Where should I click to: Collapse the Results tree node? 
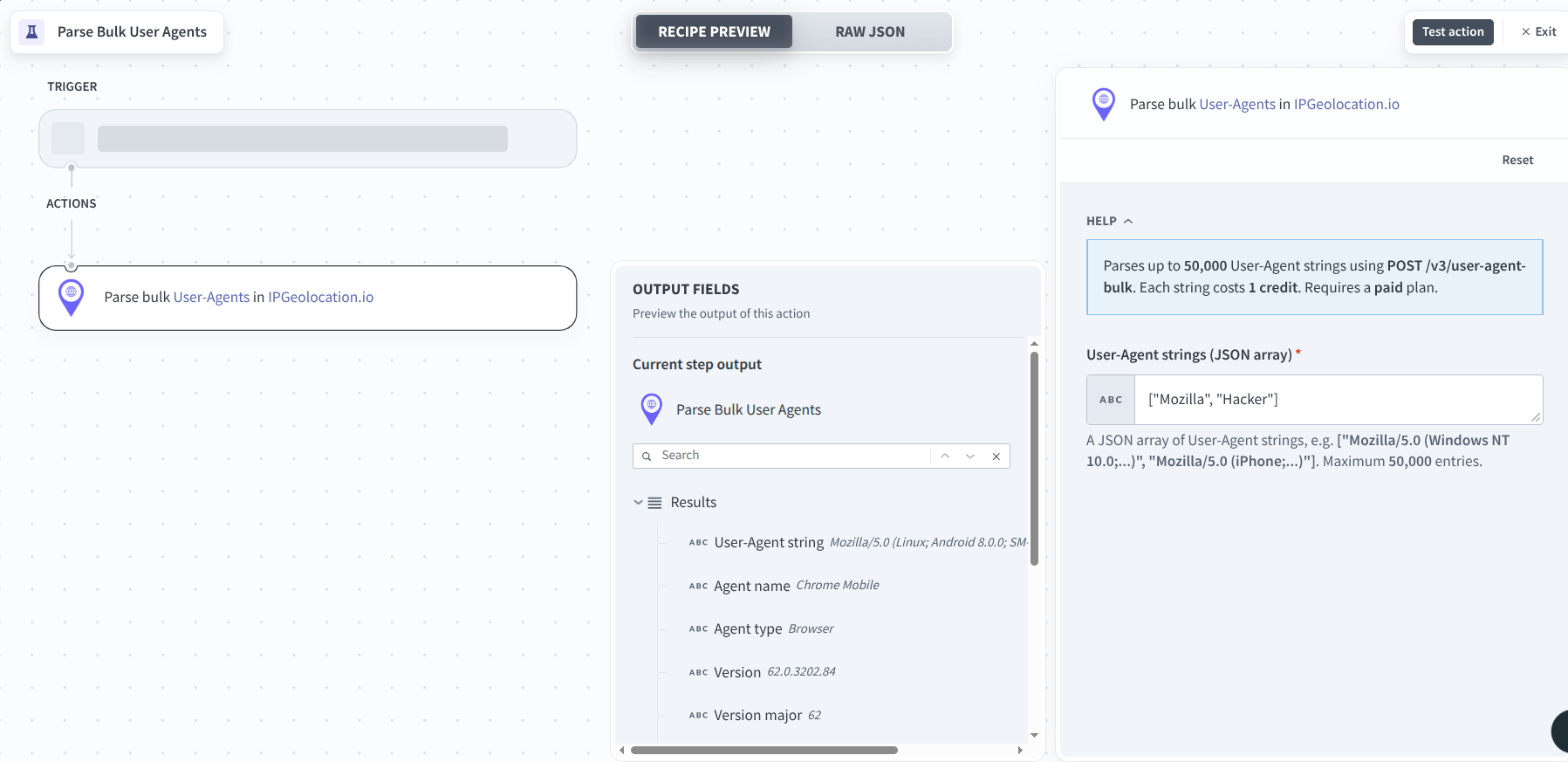point(639,503)
